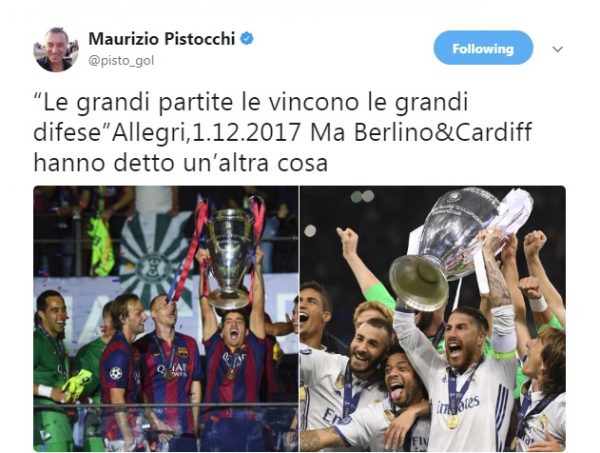
Task: Open the @pisto_gol handle link
Action: click(121, 60)
